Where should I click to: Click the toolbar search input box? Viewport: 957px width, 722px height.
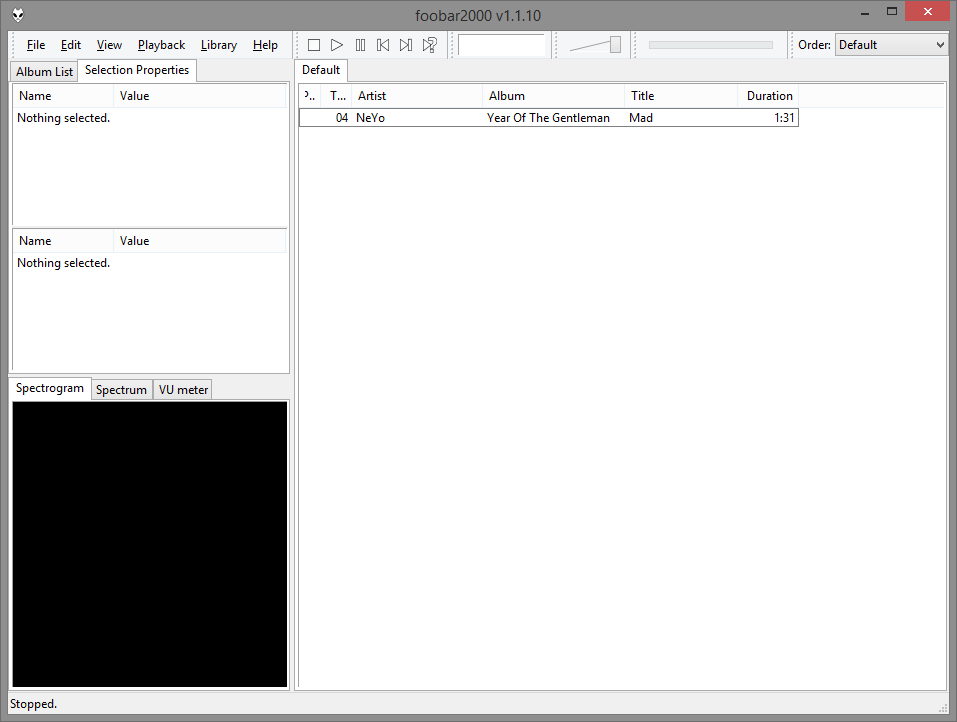(501, 45)
